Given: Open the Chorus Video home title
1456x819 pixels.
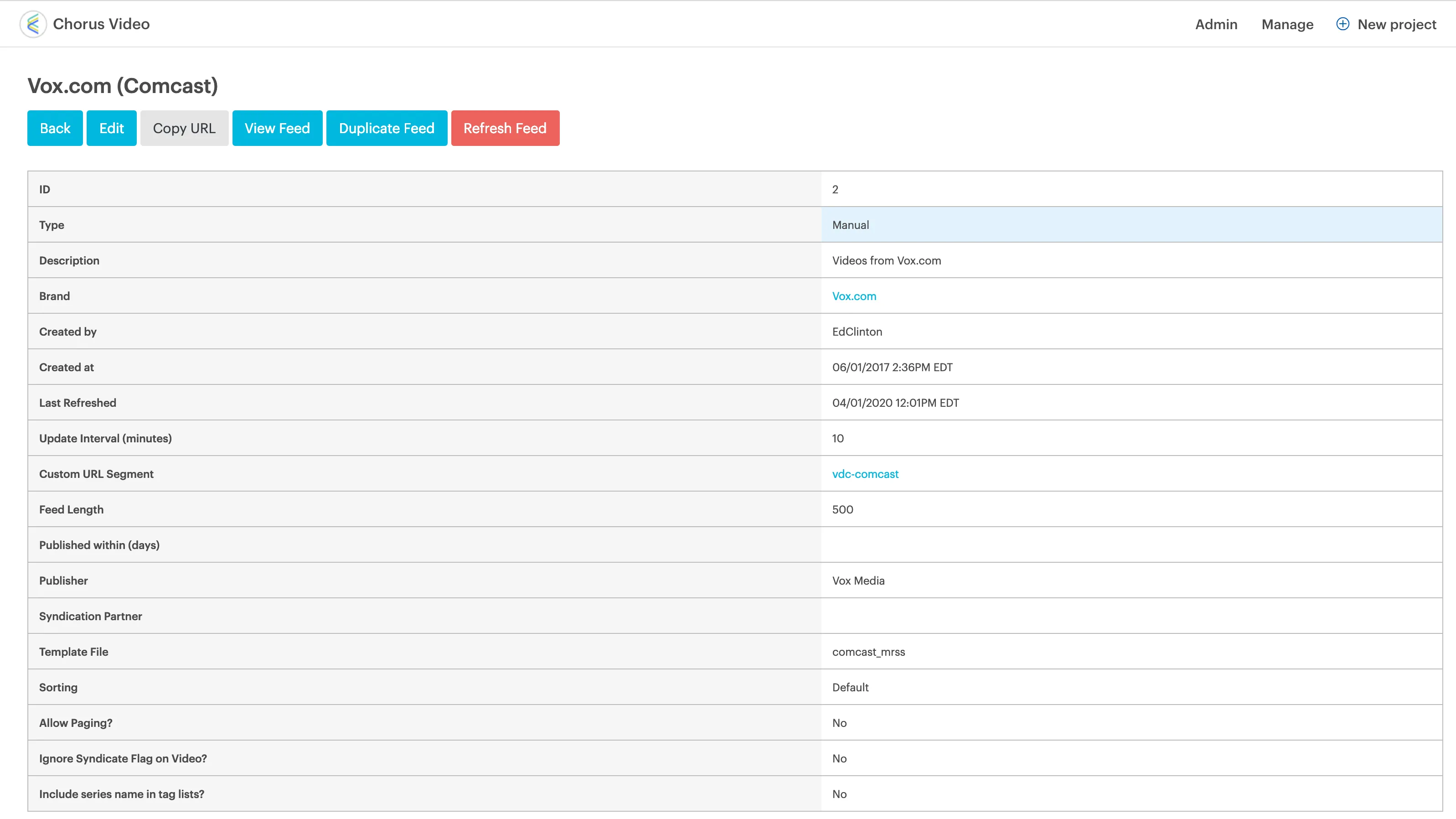Looking at the screenshot, I should pyautogui.click(x=101, y=24).
